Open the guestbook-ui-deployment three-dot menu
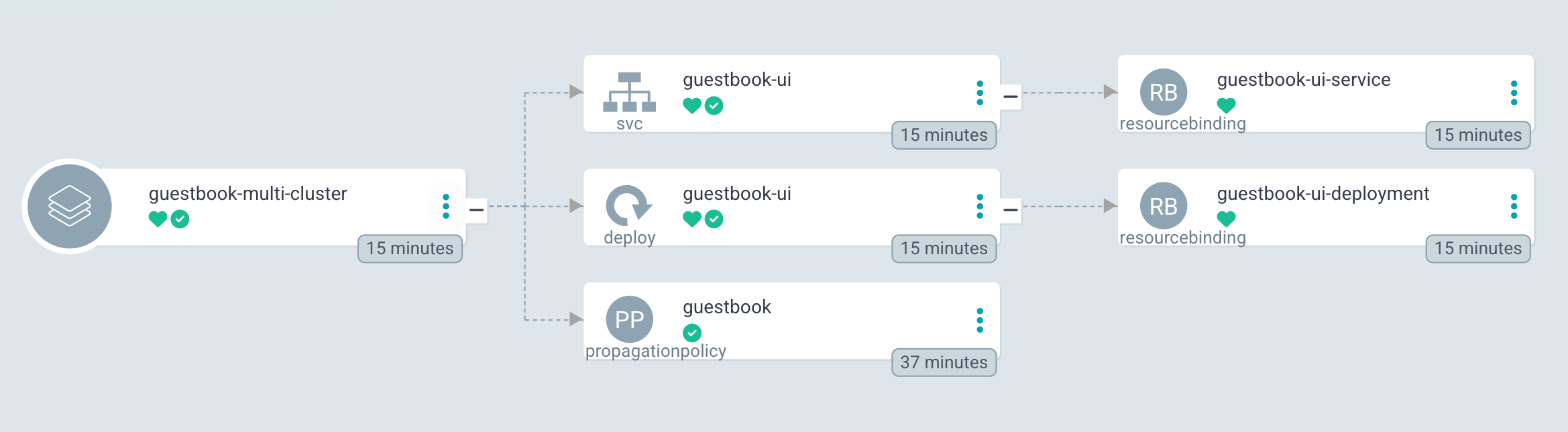The image size is (1568, 432). (x=1514, y=206)
